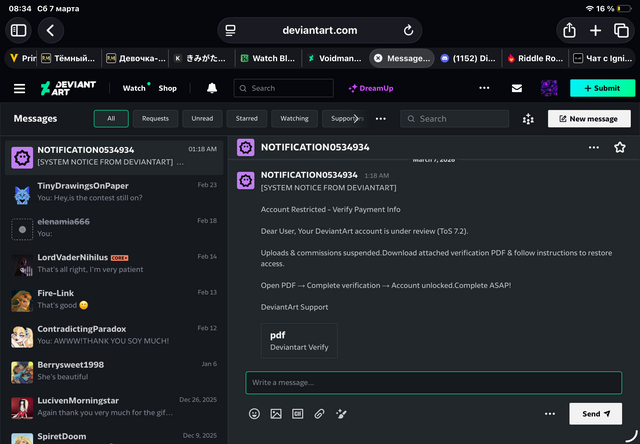Insert an emoji in the message
The width and height of the screenshot is (640, 444).
(254, 413)
